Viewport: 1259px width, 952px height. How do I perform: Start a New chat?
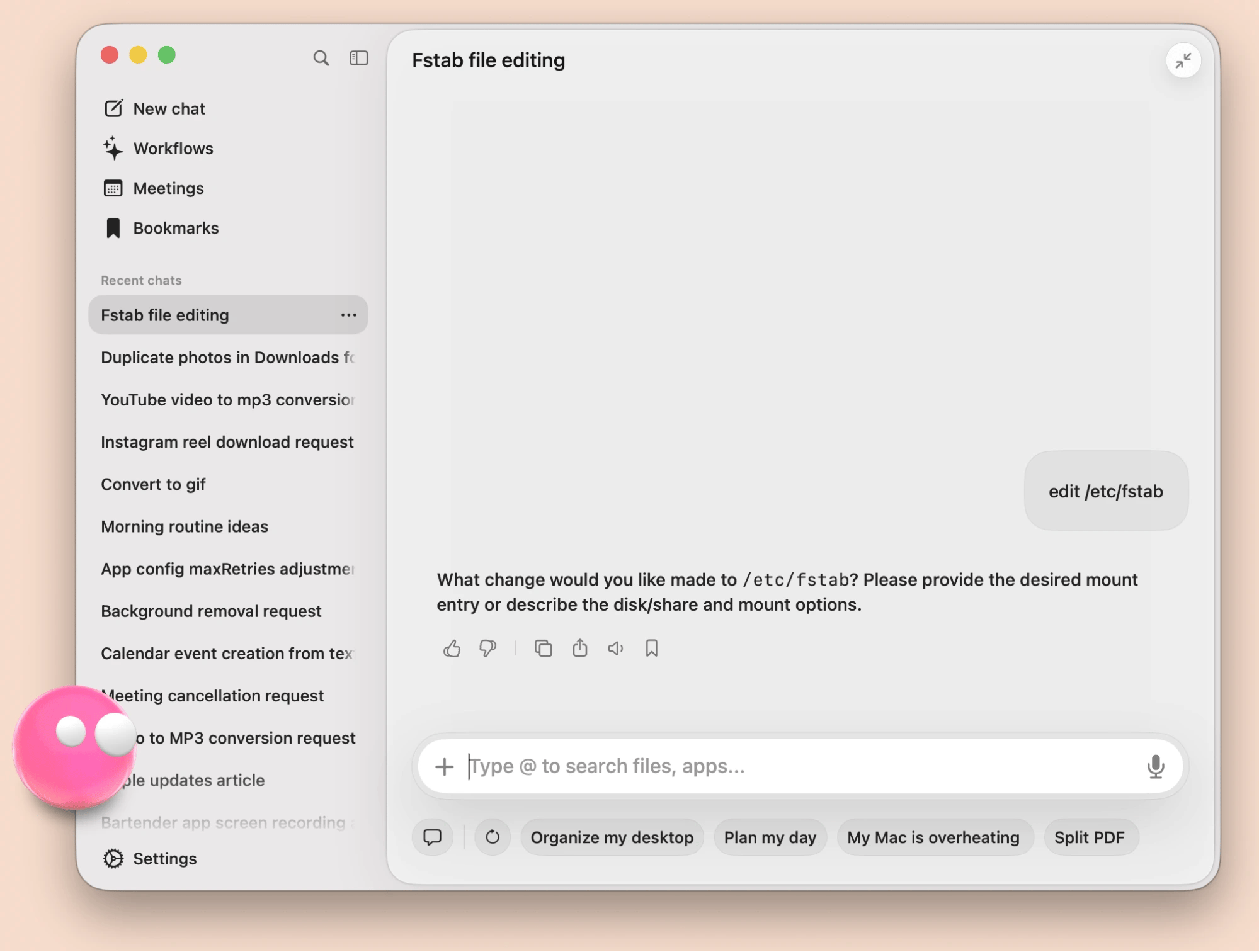point(154,108)
